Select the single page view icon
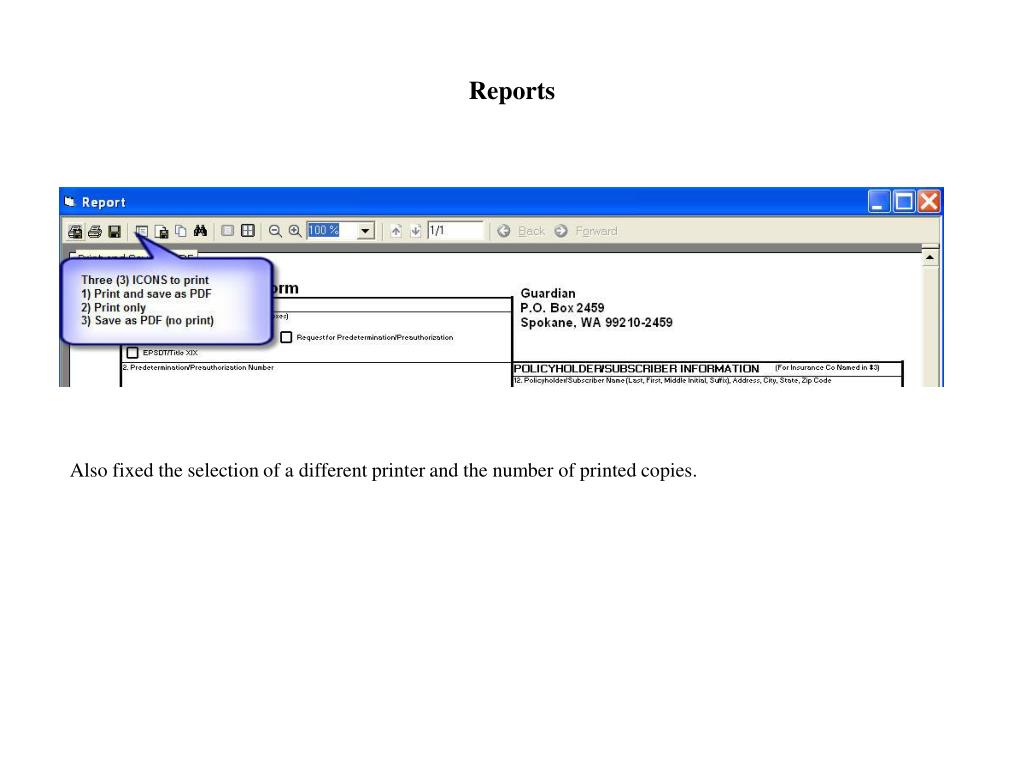Screen dimensions: 1024x768 (227, 231)
